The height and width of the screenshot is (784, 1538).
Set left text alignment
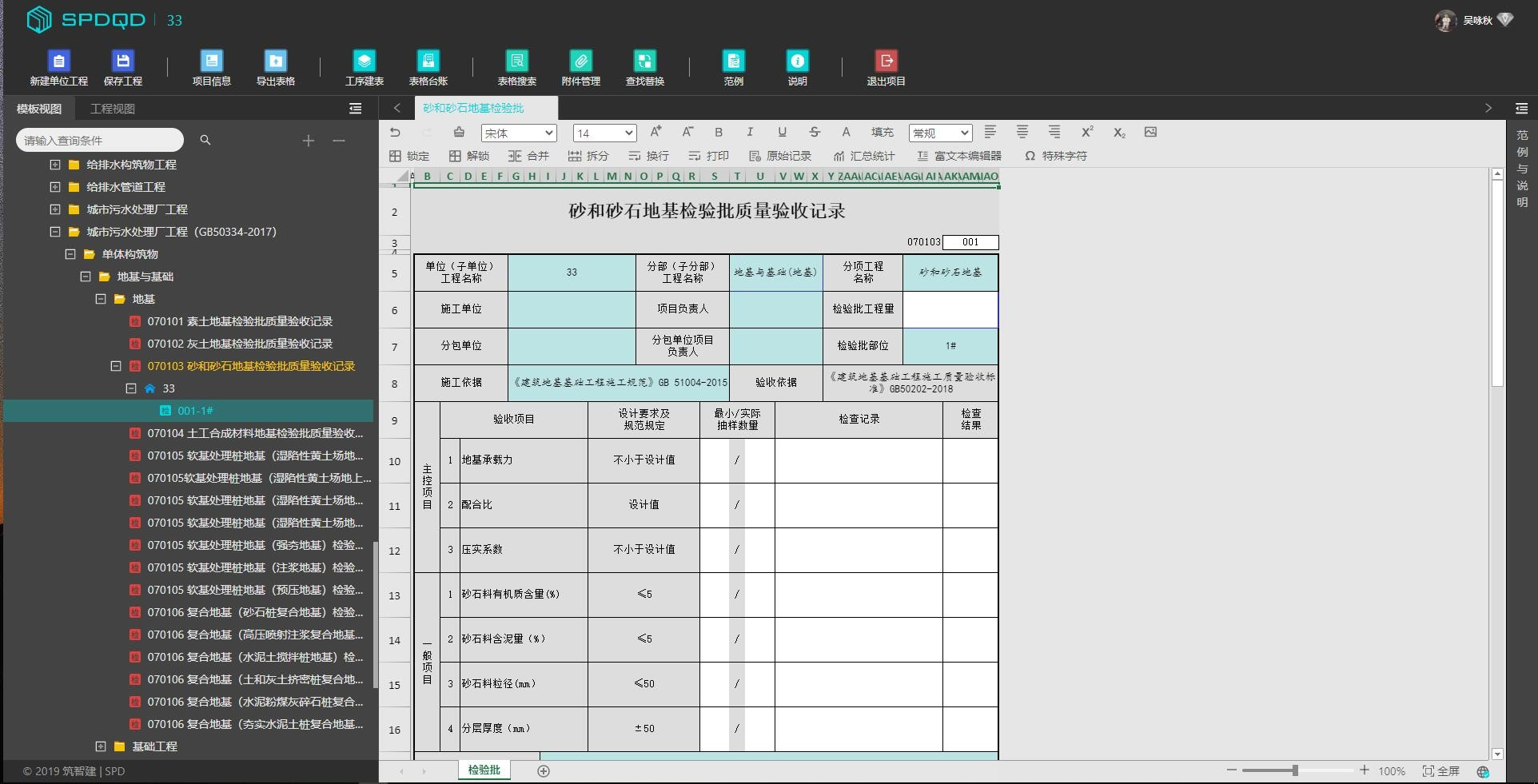(990, 132)
